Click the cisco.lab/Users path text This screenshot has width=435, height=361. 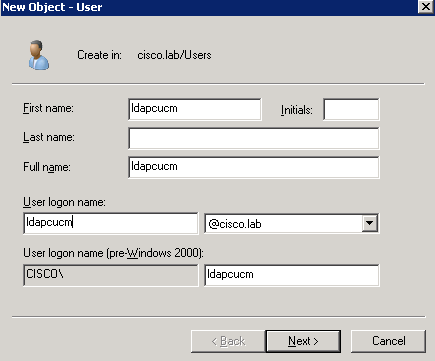(174, 55)
